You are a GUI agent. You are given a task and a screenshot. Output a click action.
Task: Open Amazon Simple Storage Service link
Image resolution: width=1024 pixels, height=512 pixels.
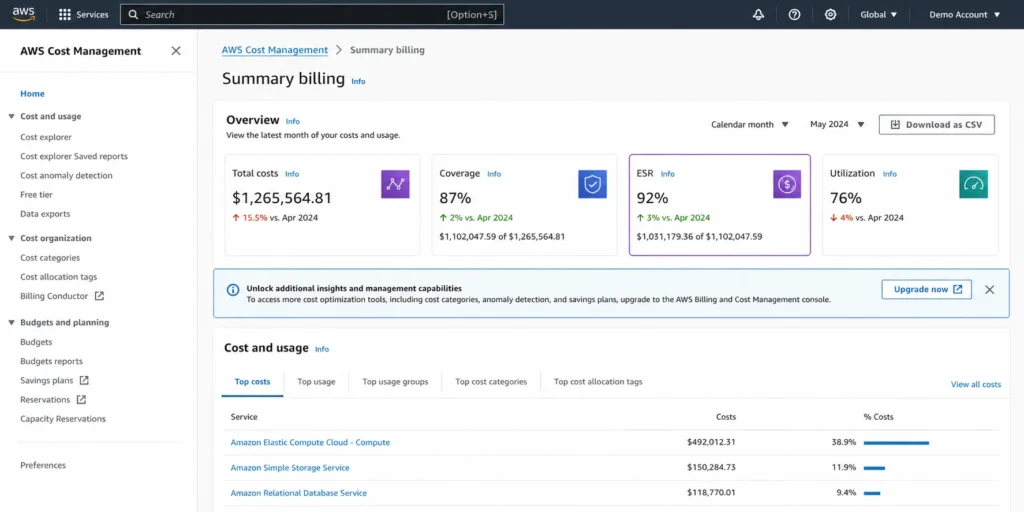(x=290, y=468)
